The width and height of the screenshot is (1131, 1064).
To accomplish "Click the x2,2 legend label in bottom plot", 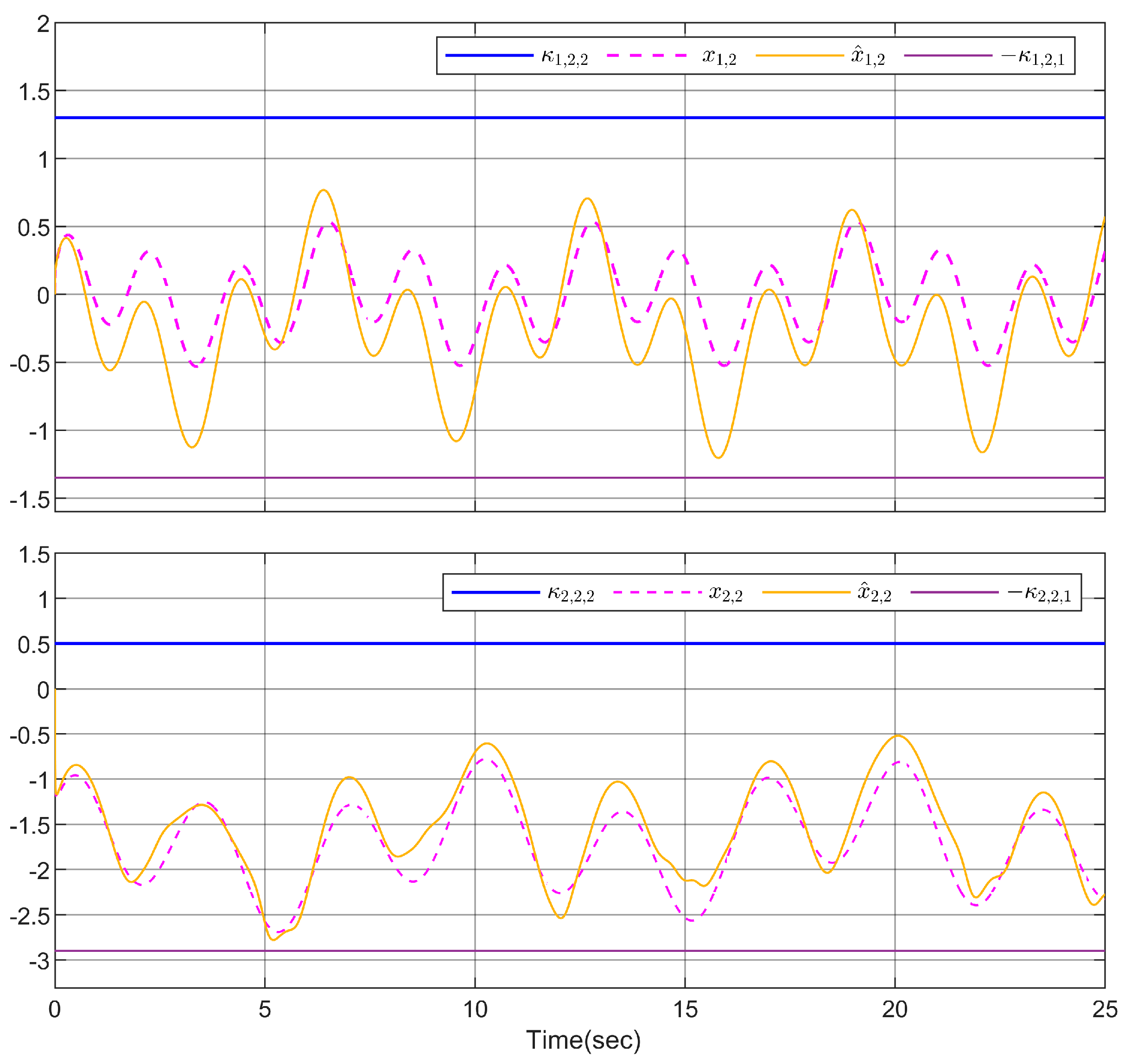I will (x=726, y=594).
